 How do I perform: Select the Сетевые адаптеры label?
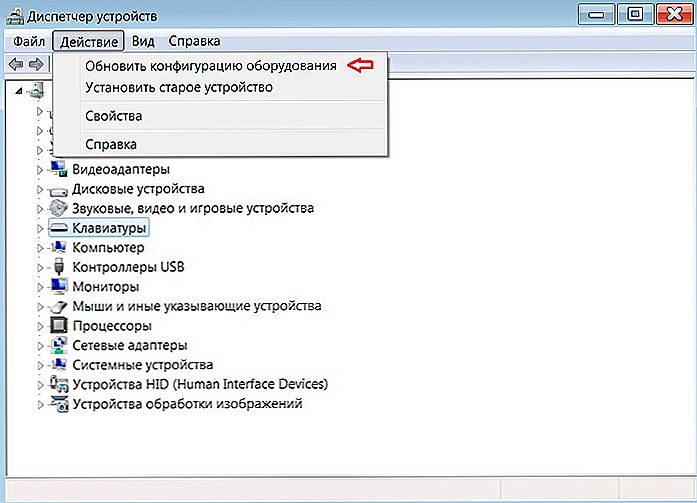point(130,345)
